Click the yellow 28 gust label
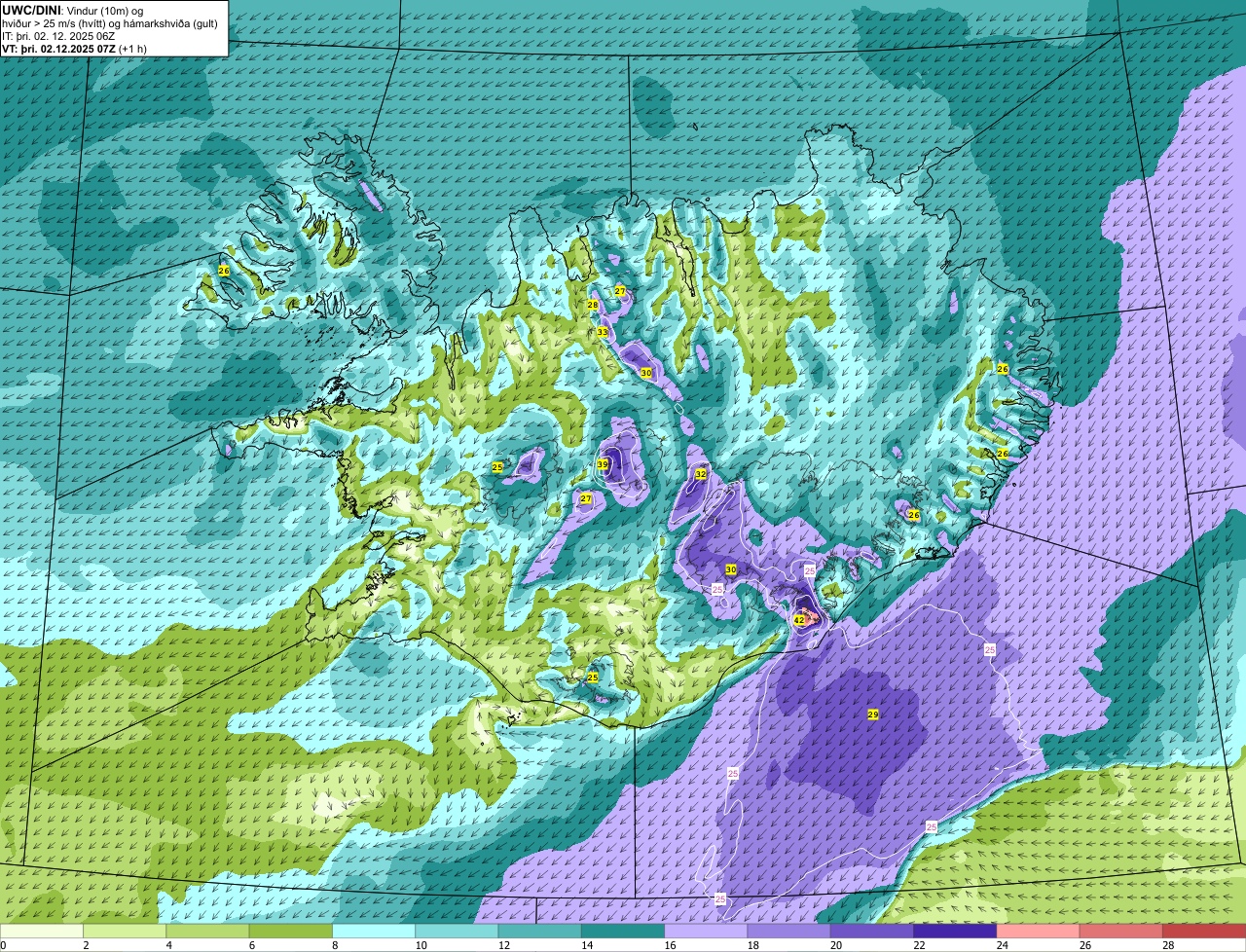The height and width of the screenshot is (952, 1246). [592, 306]
